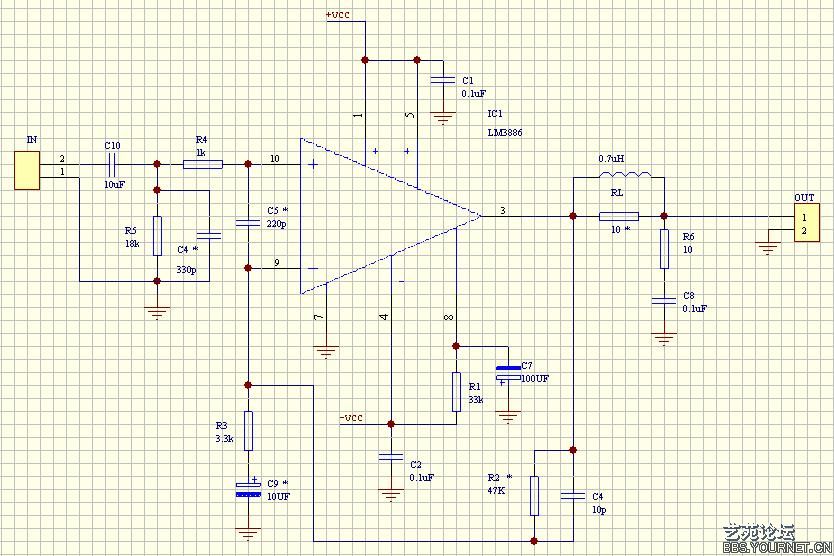This screenshot has width=834, height=556.
Task: Select the ground symbol below R5
Action: coord(157,313)
